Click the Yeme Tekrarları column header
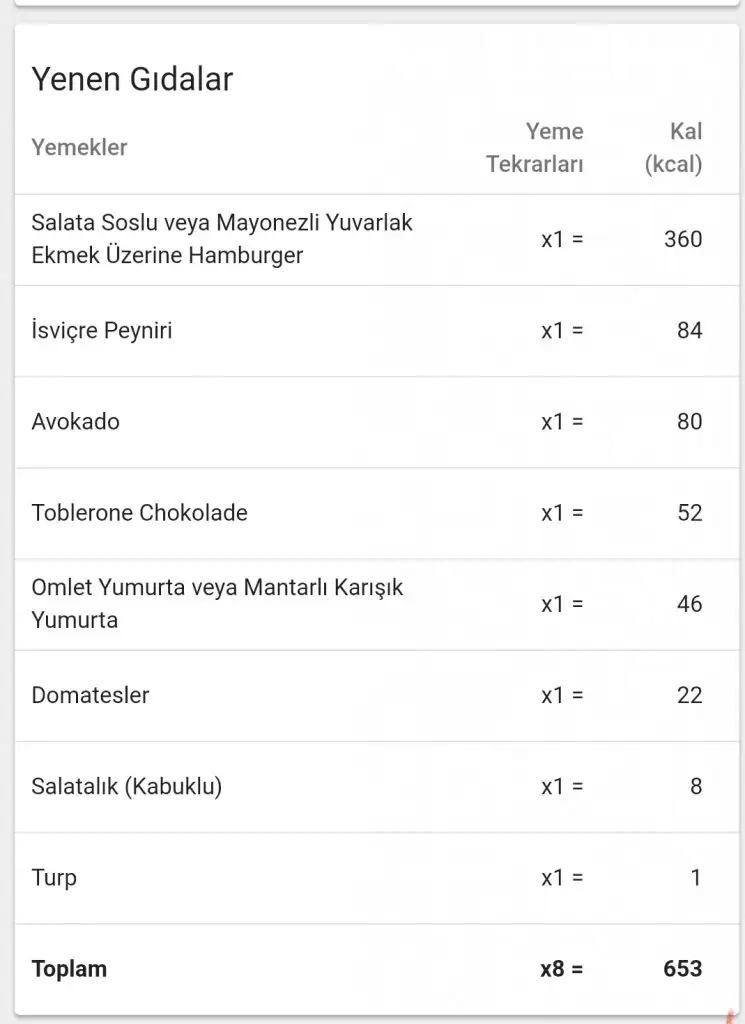The height and width of the screenshot is (1024, 745). [x=535, y=147]
